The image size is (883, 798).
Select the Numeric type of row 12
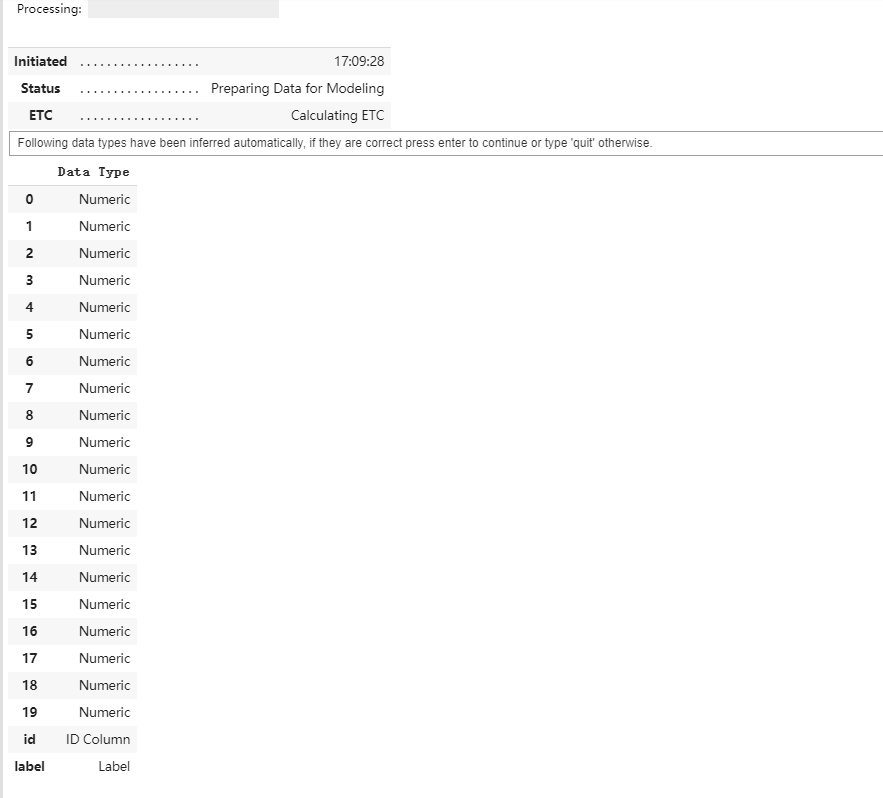coord(104,523)
